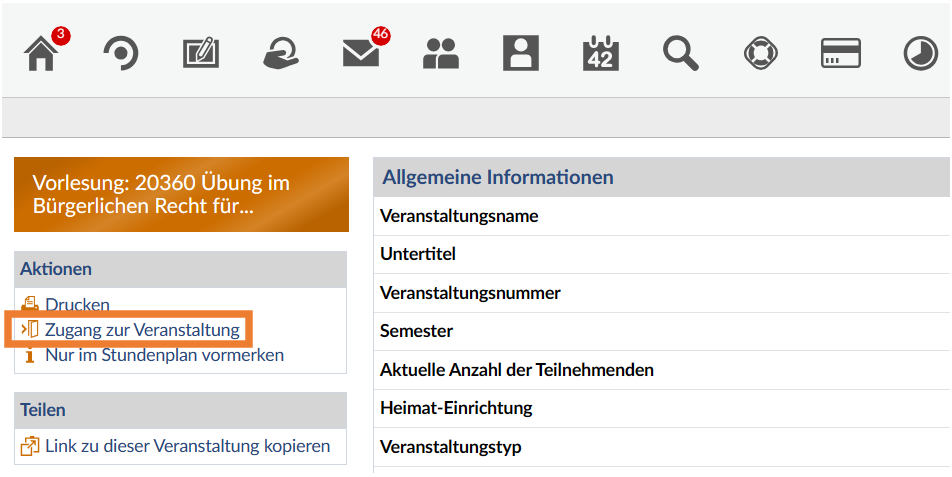Image resolution: width=952 pixels, height=477 pixels.
Task: Open the profile person icon
Action: coord(521,53)
